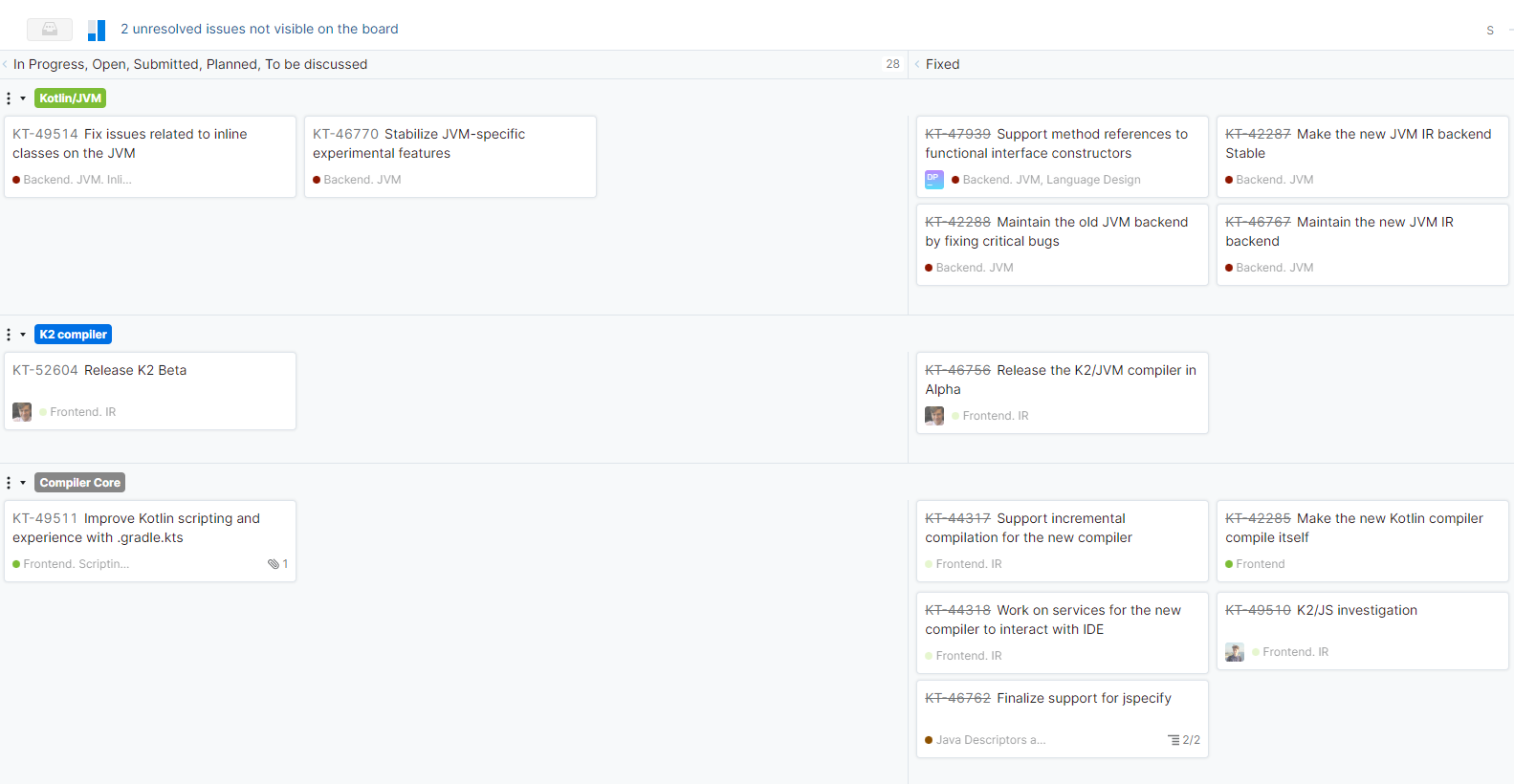Open the '2 unresolved issues not visible' link
The height and width of the screenshot is (784, 1514).
[259, 29]
